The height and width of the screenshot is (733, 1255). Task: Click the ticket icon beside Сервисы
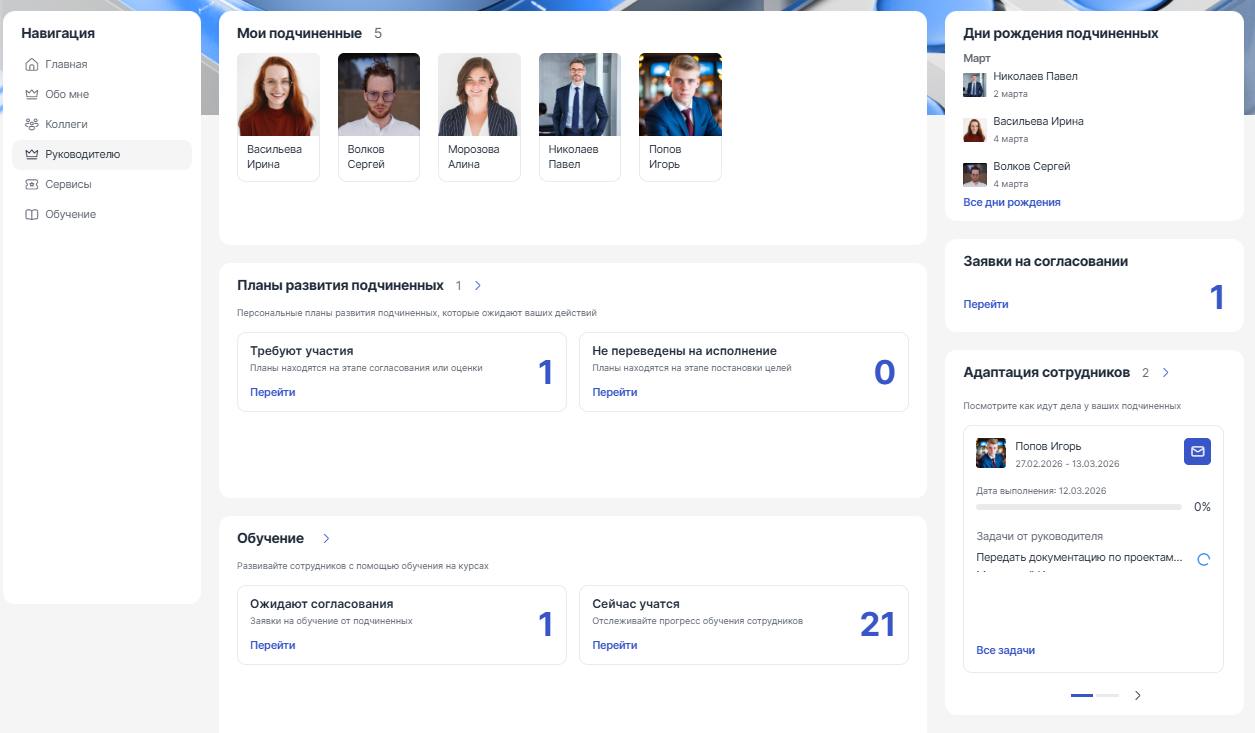(32, 185)
